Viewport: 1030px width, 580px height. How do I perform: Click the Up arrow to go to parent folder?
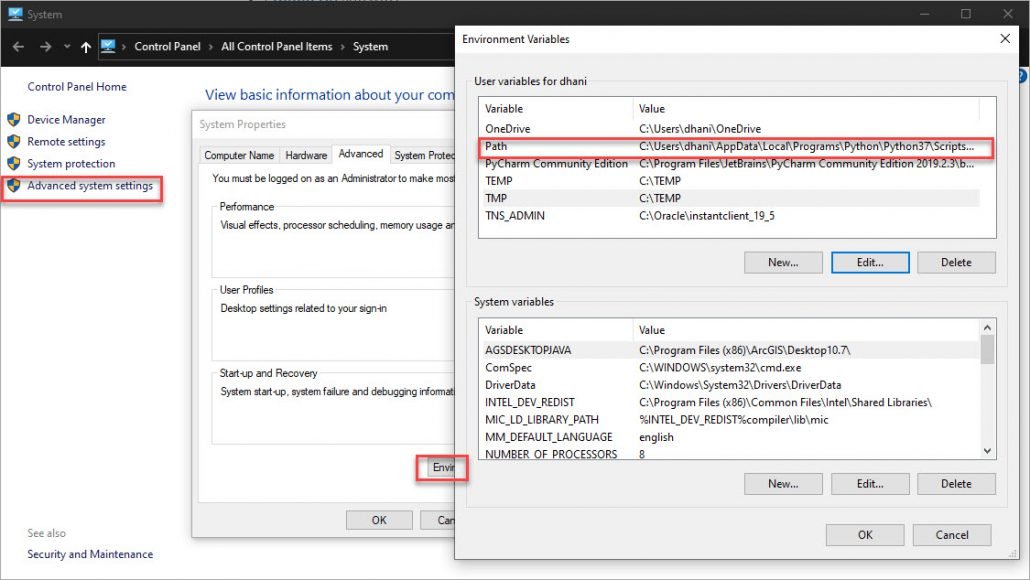tap(86, 47)
